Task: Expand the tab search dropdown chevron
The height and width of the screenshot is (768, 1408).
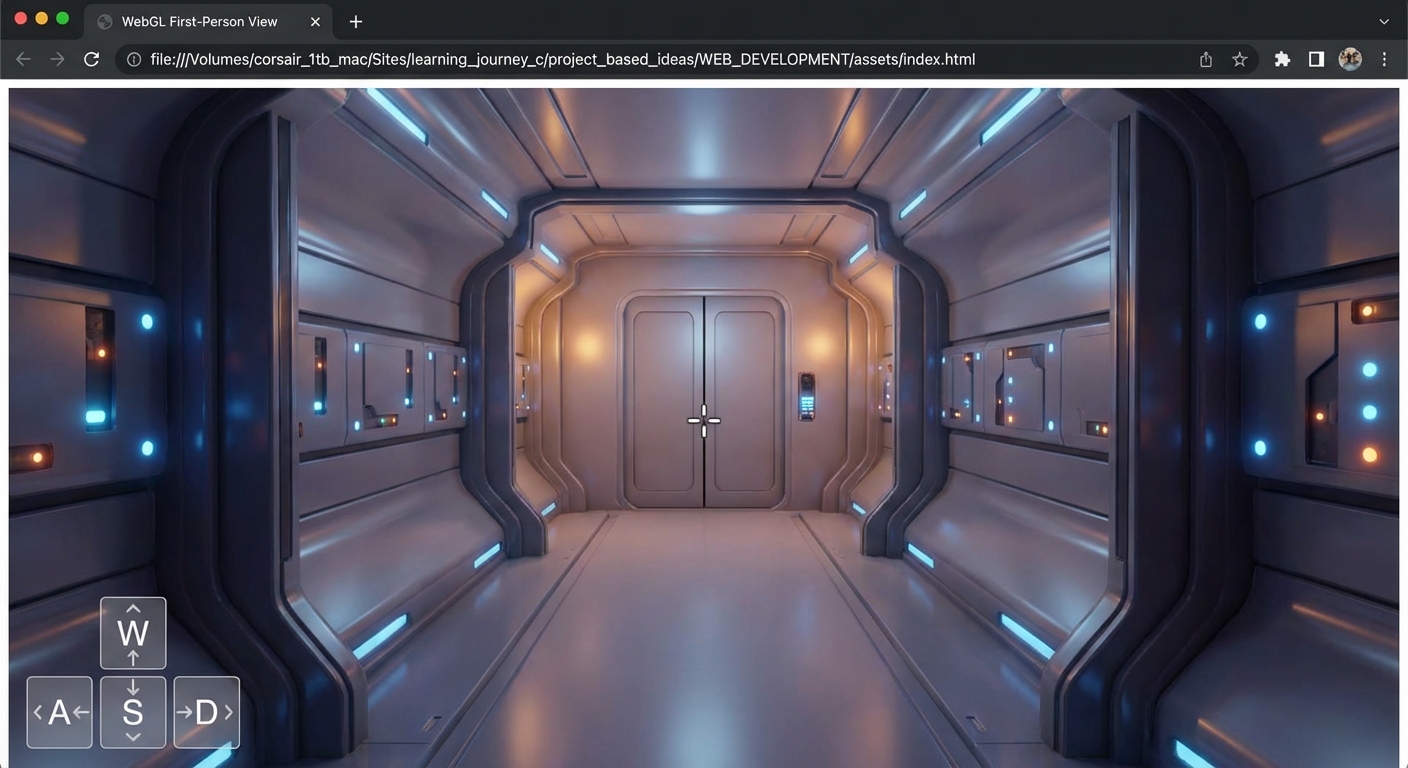Action: [1384, 21]
